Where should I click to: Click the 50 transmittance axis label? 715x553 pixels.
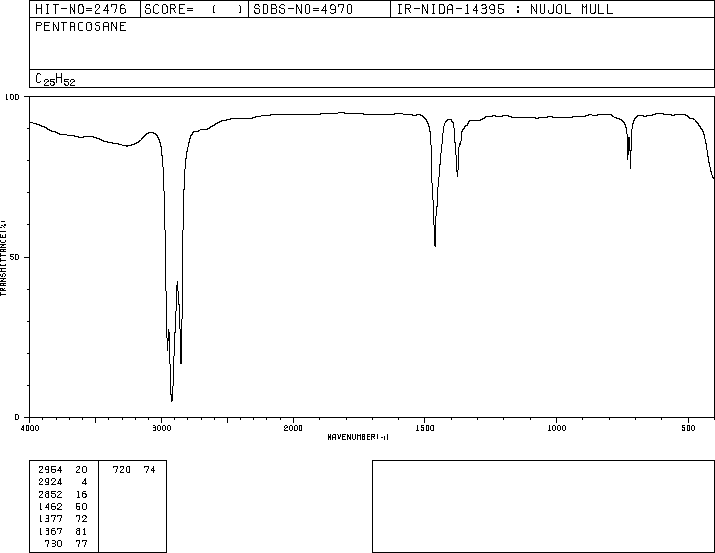click(15, 257)
